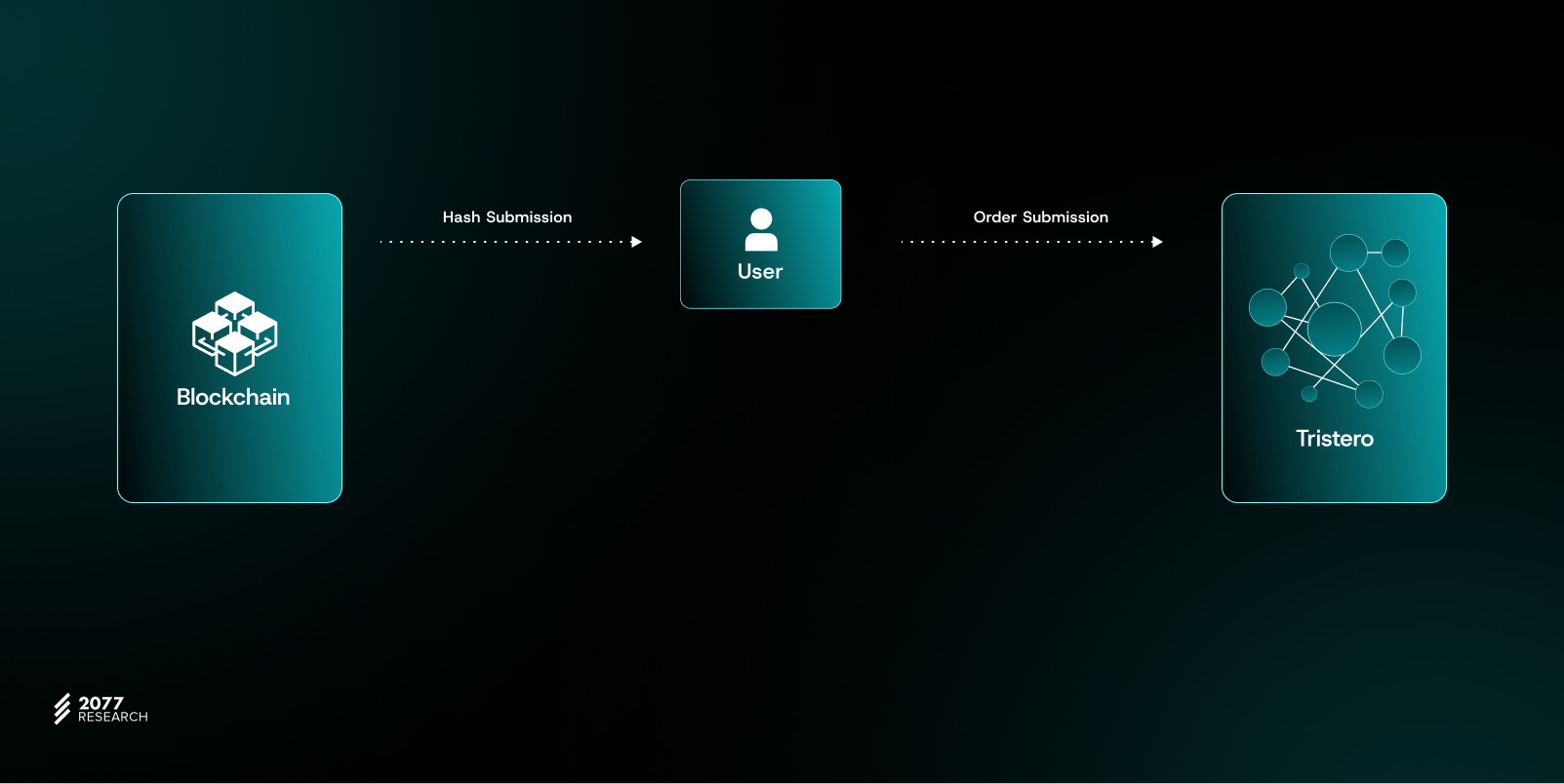
Task: Click the user silhouette icon
Action: click(x=761, y=230)
